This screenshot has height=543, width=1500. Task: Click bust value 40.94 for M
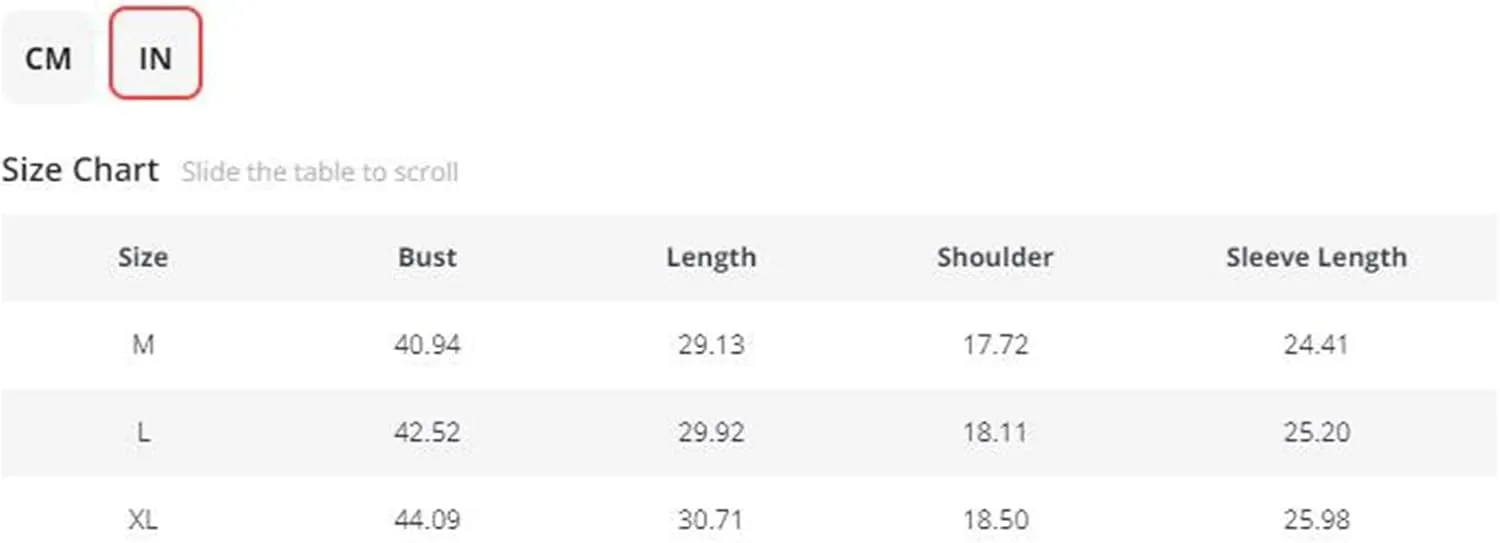tap(427, 345)
